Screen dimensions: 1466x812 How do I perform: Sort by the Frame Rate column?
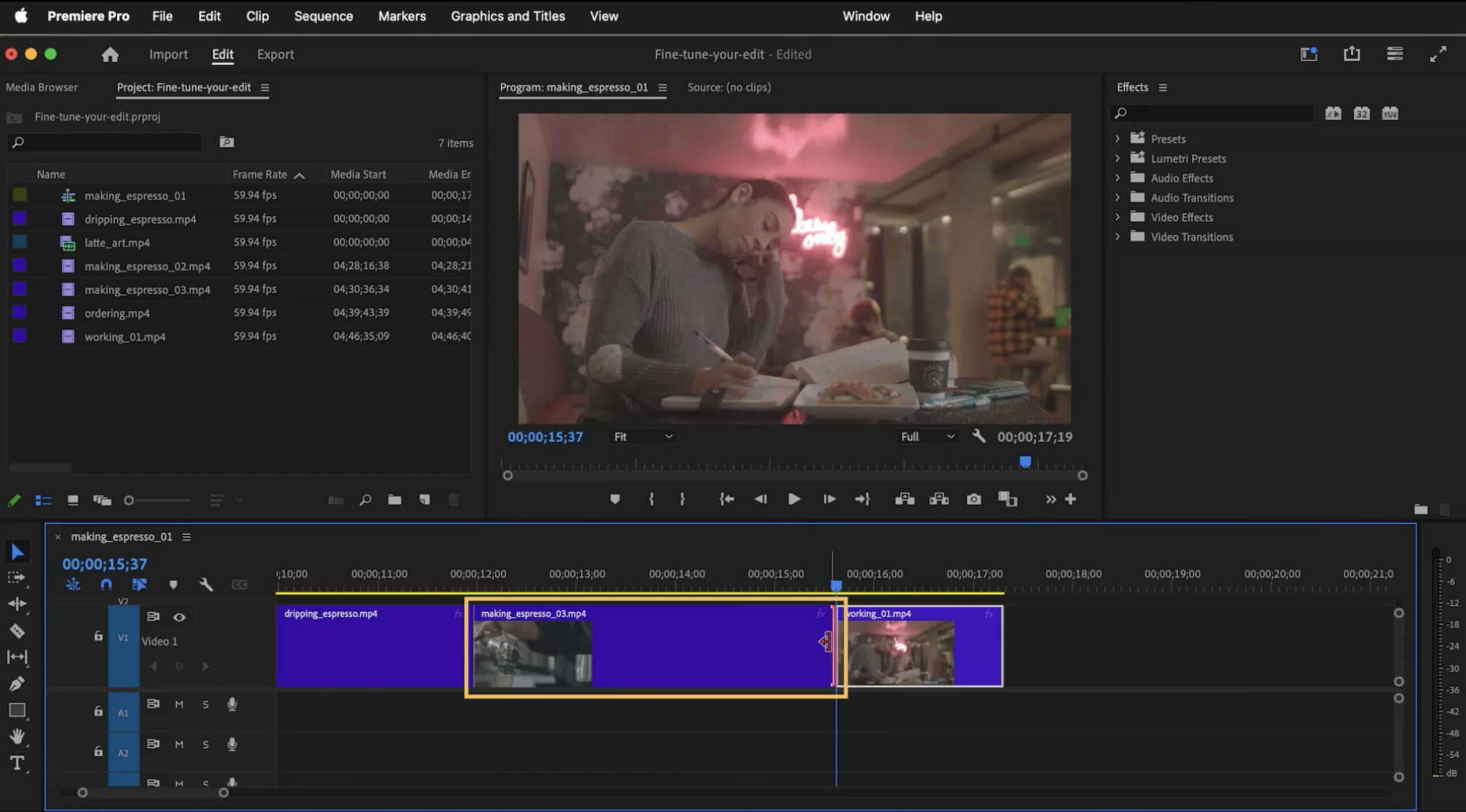(259, 174)
